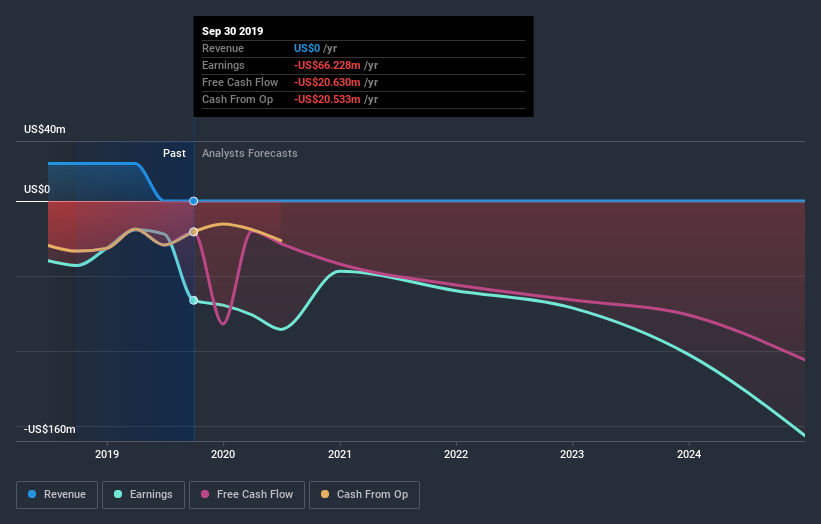Toggle the Revenue legend button
821x524 pixels.
[x=57, y=495]
